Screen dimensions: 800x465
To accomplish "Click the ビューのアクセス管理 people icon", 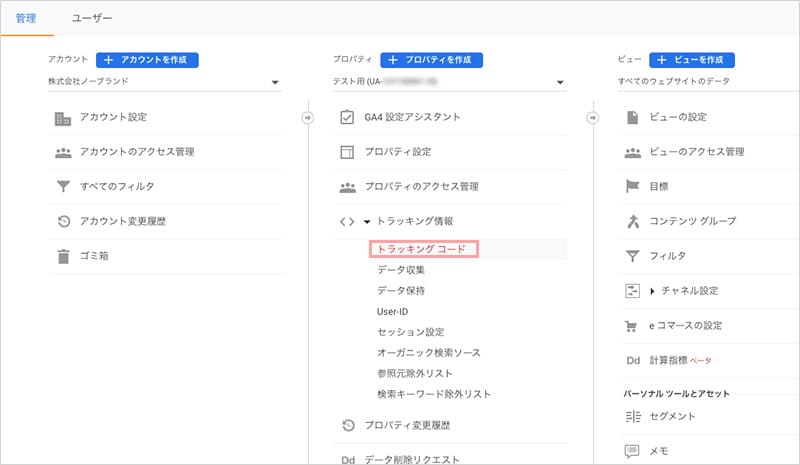I will 633,152.
